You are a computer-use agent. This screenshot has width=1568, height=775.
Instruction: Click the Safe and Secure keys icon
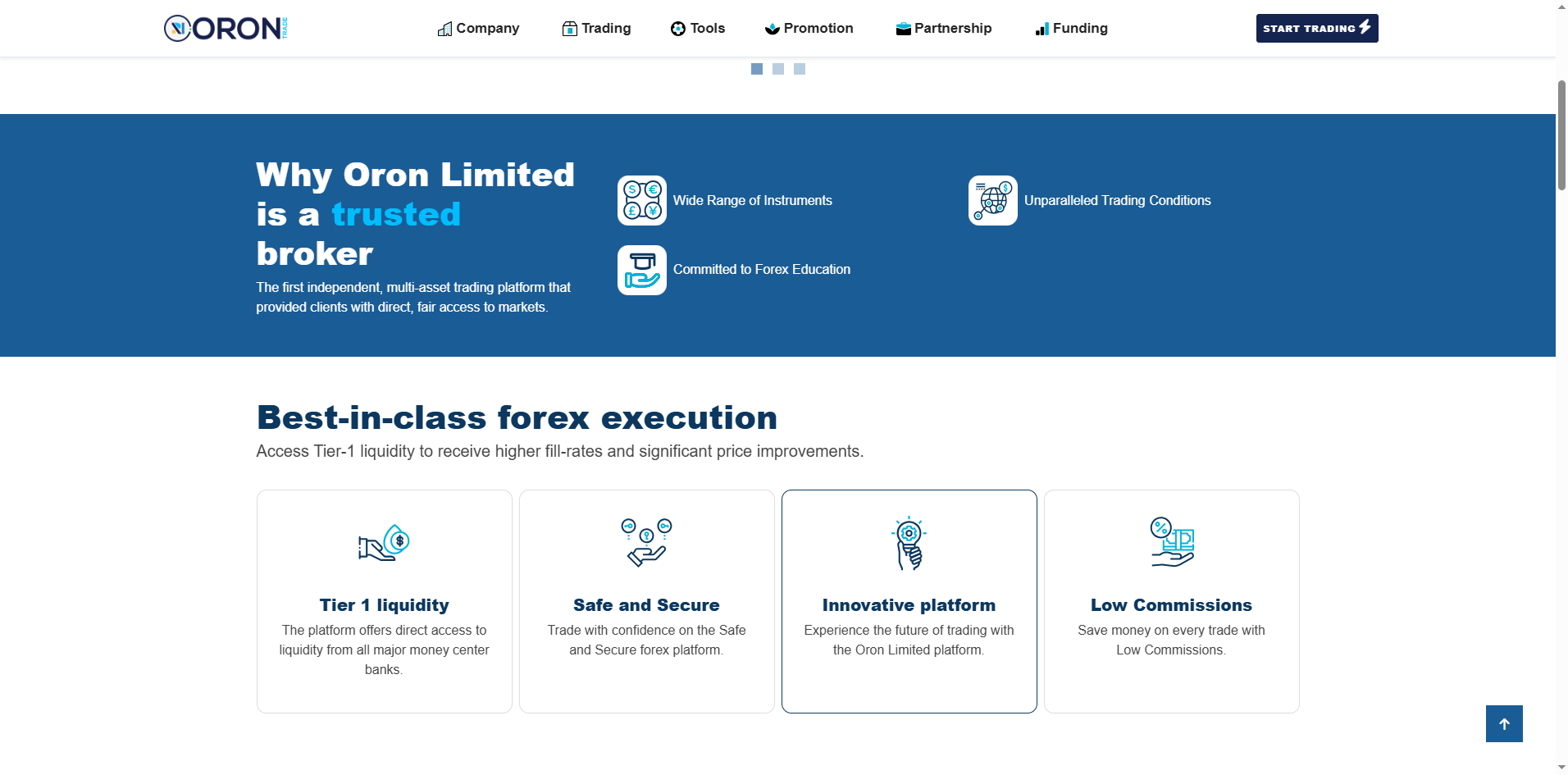click(x=646, y=542)
